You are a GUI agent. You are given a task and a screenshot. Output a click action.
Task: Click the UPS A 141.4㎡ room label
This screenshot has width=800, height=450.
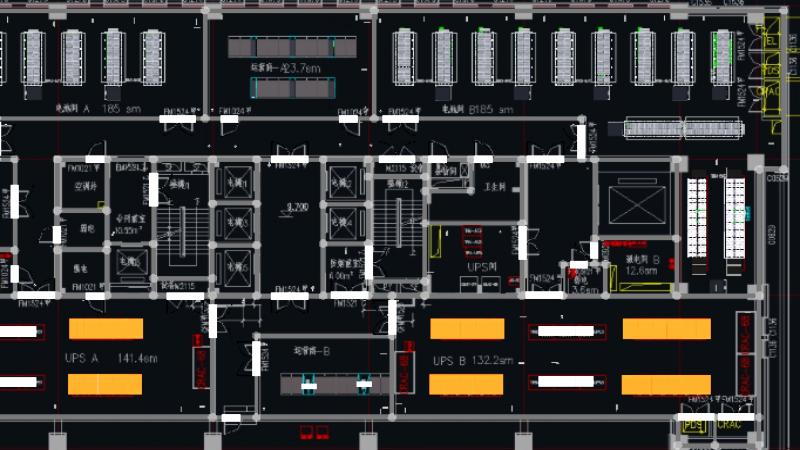coord(110,357)
